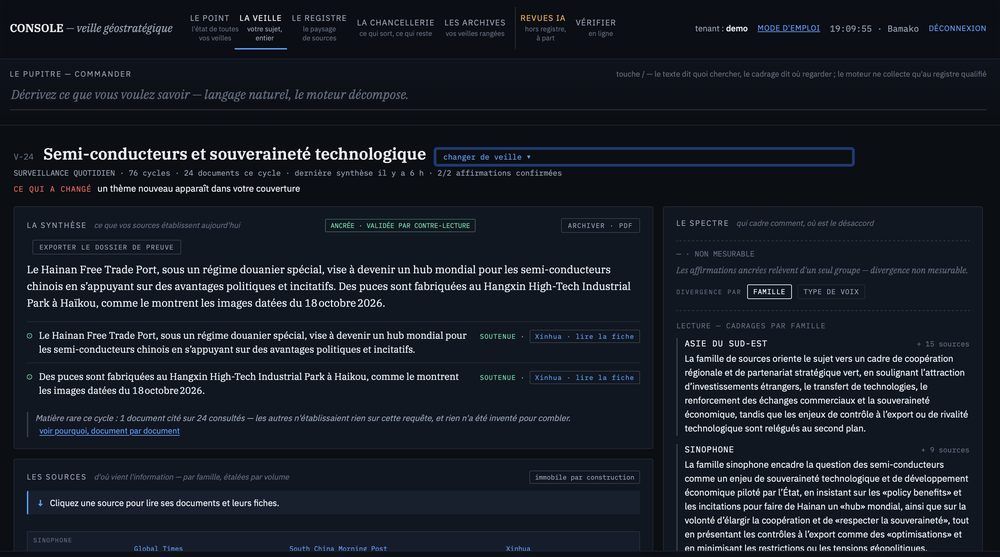The image size is (1000, 557).
Task: Open the LE REGISTRE tab
Action: click(x=319, y=27)
